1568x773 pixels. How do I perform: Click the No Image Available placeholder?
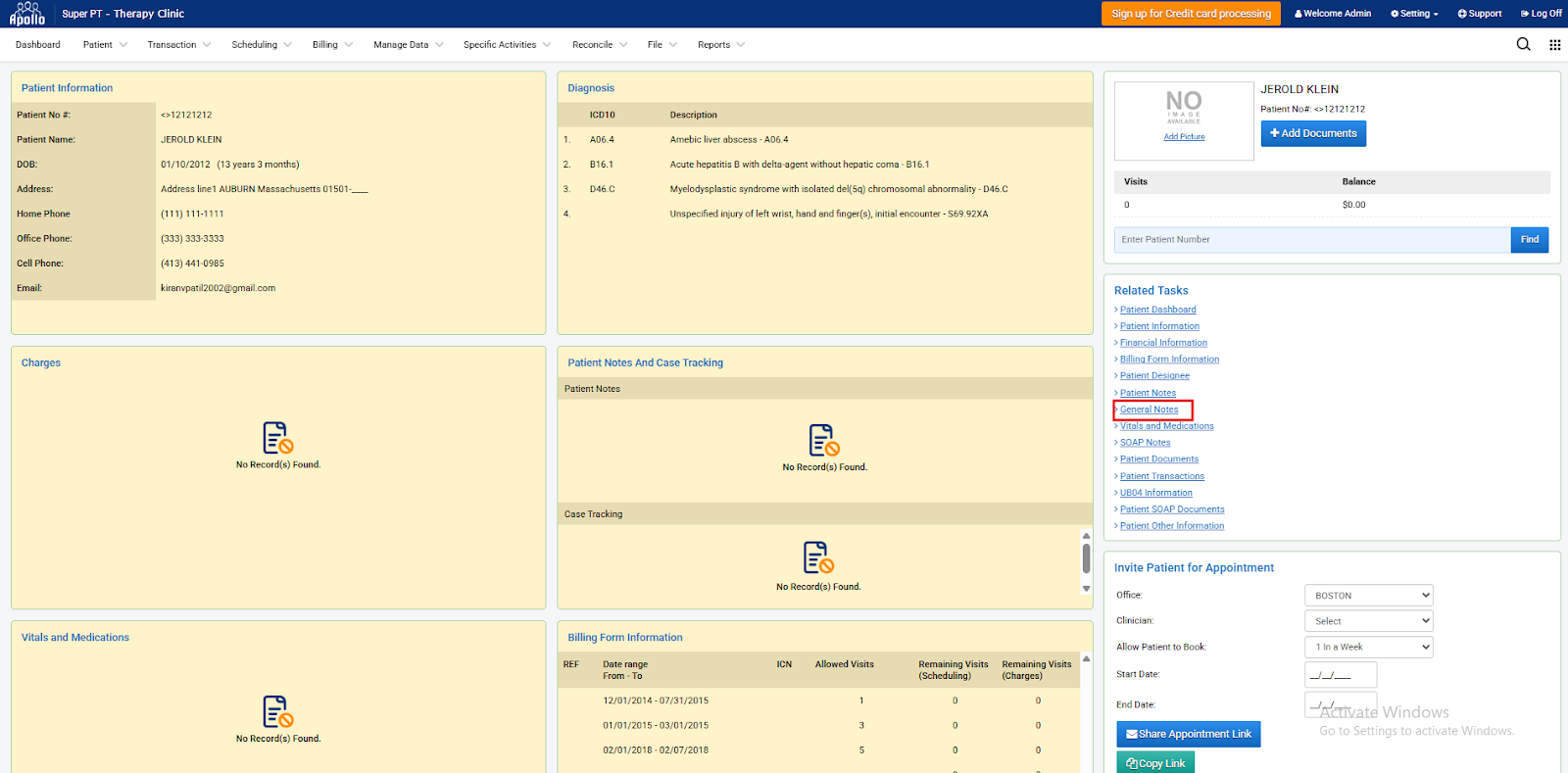[x=1184, y=108]
